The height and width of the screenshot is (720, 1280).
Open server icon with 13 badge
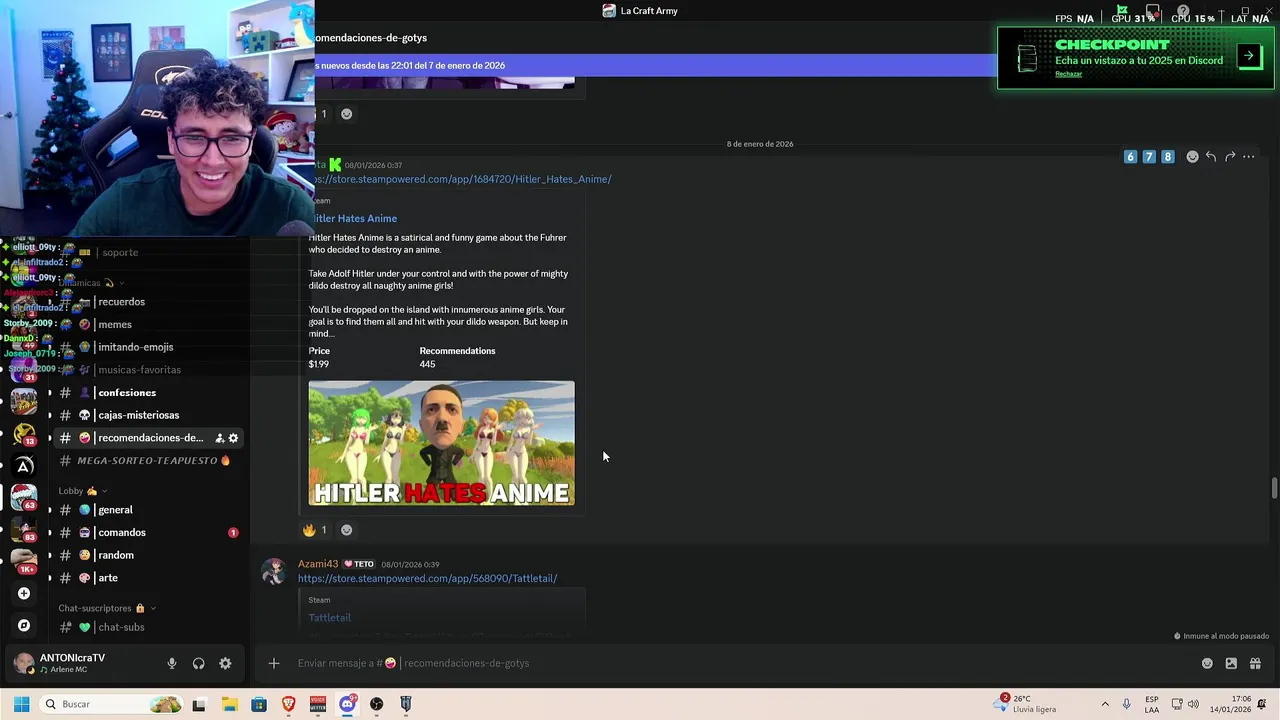pyautogui.click(x=24, y=433)
